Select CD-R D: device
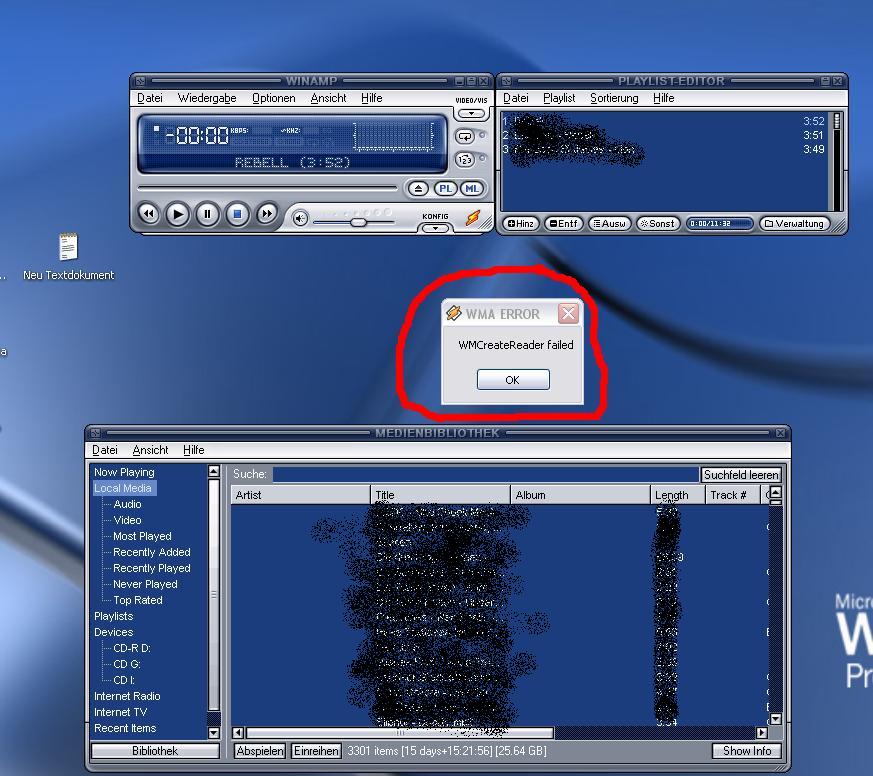 click(132, 649)
